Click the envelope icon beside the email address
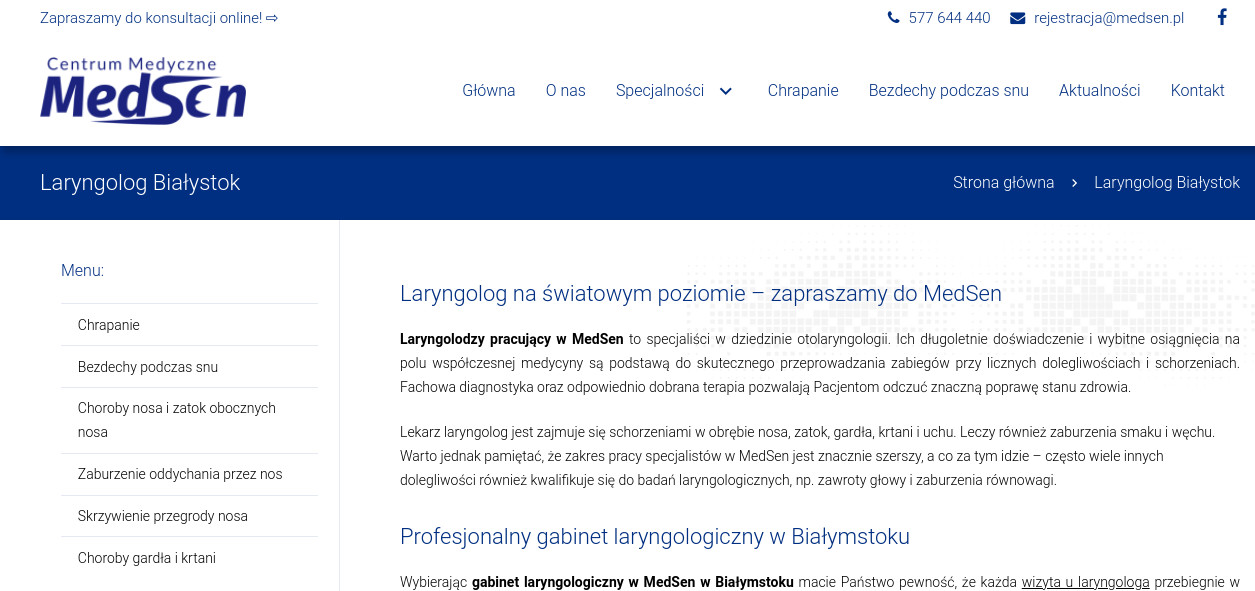The image size is (1255, 591). pos(1018,17)
